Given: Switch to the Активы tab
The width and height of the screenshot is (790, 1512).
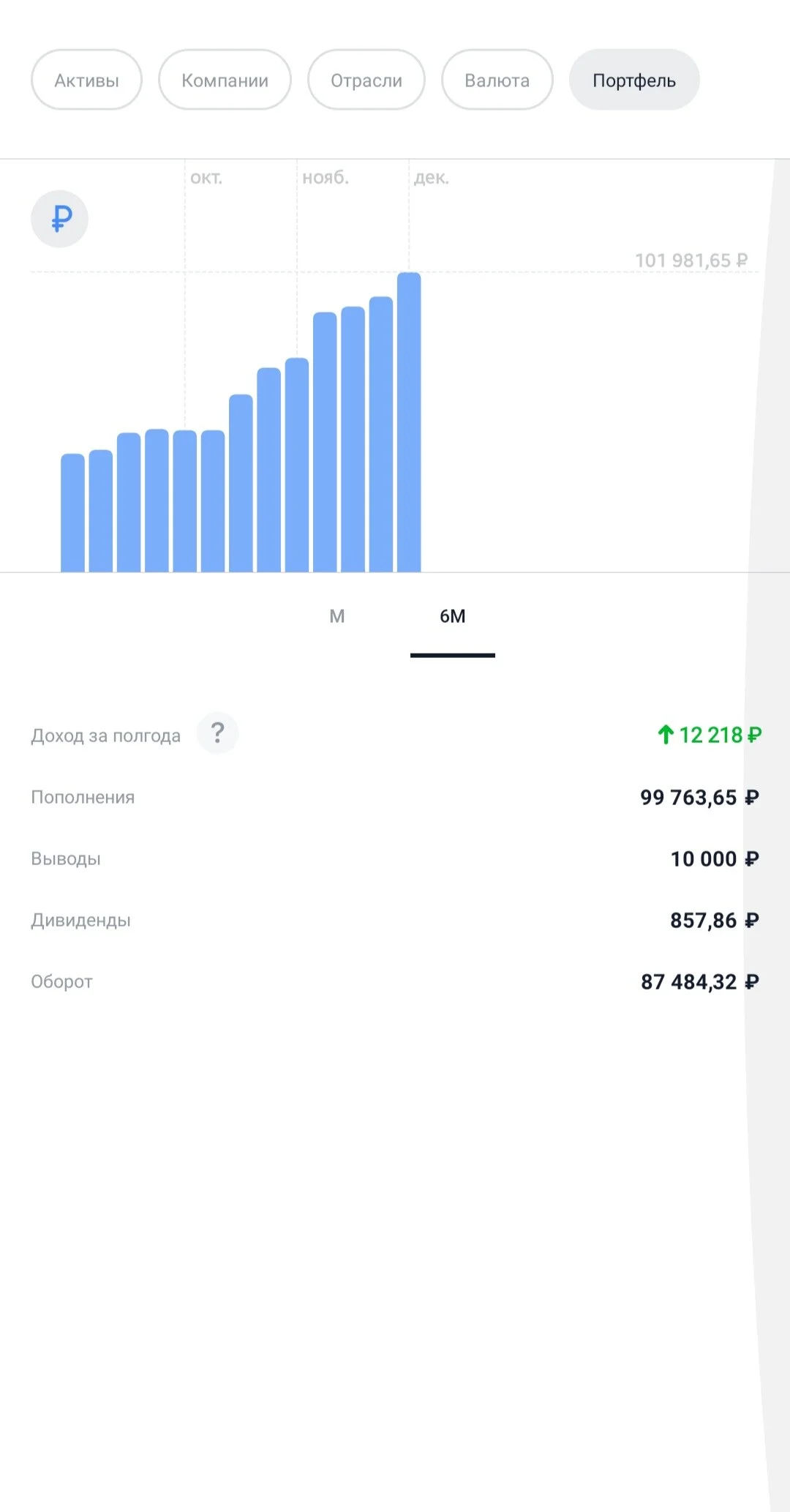Looking at the screenshot, I should (x=86, y=80).
